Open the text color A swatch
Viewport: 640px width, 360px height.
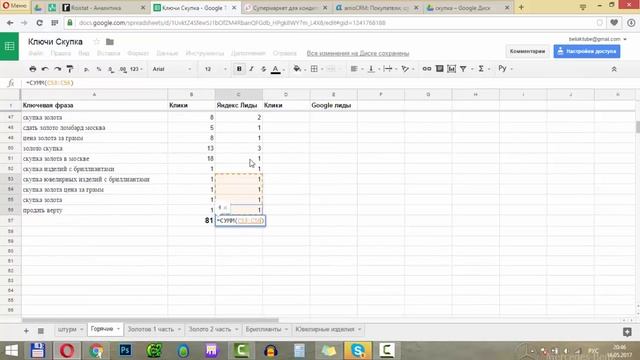(x=276, y=69)
